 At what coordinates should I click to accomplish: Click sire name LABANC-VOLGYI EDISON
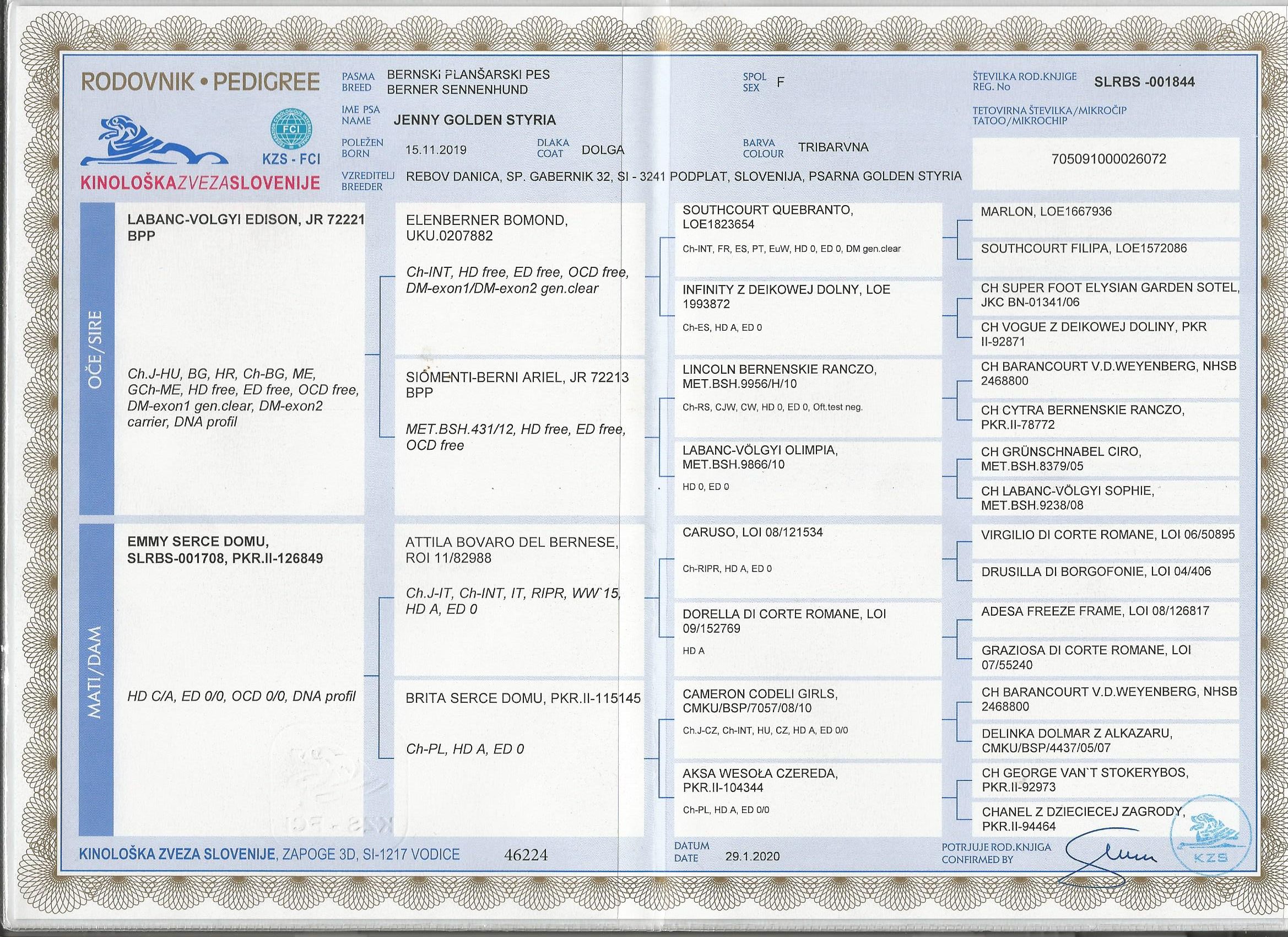click(246, 227)
